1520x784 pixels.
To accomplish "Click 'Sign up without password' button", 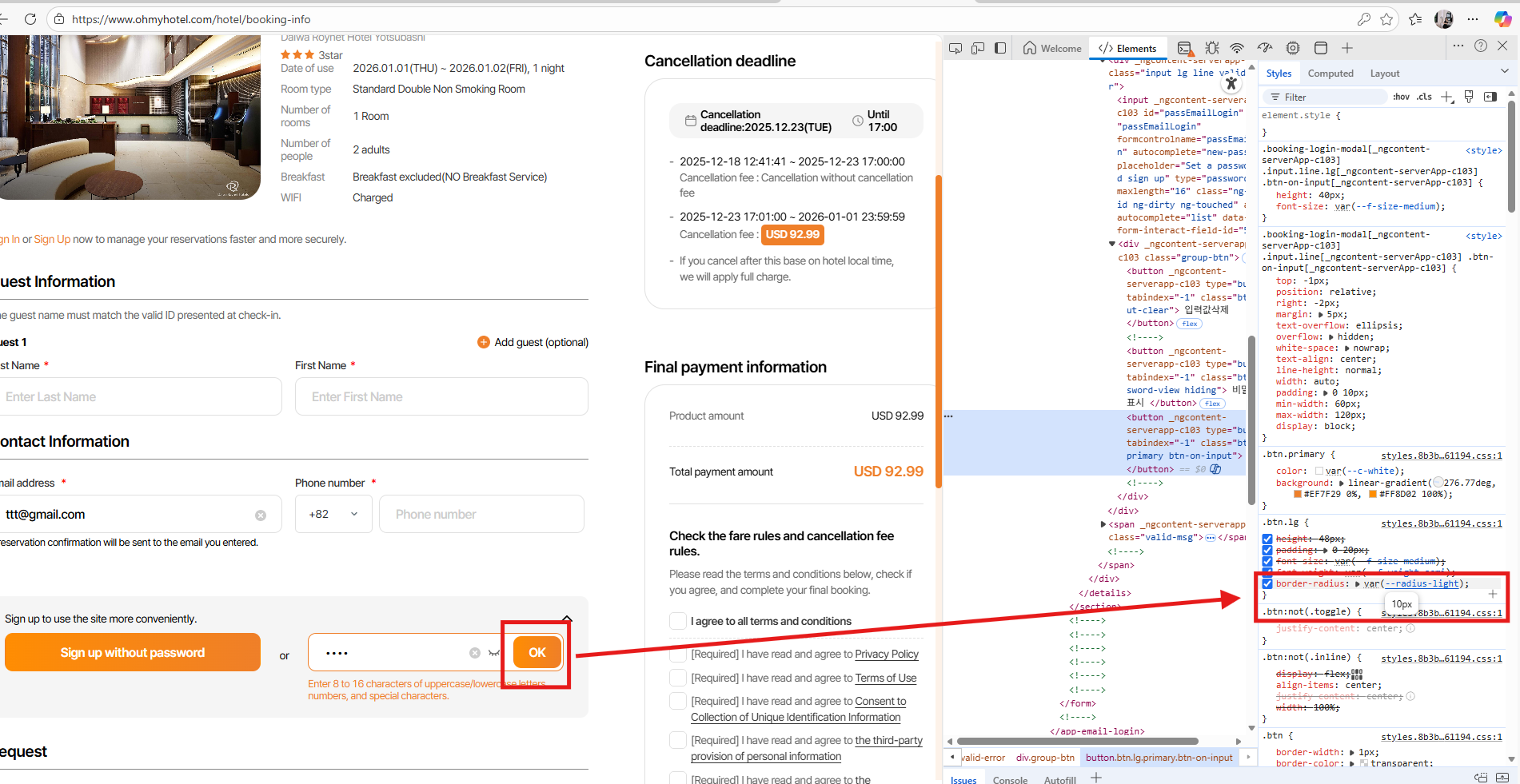I will tap(133, 653).
